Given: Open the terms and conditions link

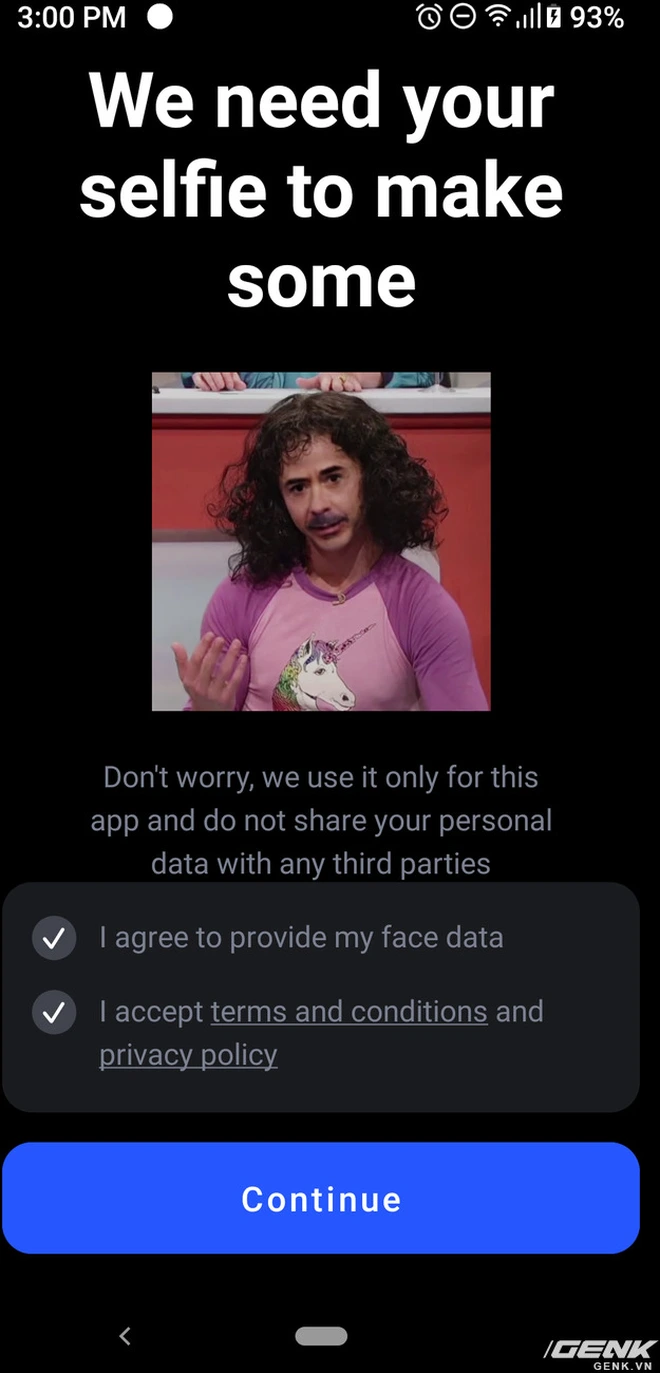Looking at the screenshot, I should click(x=349, y=1011).
